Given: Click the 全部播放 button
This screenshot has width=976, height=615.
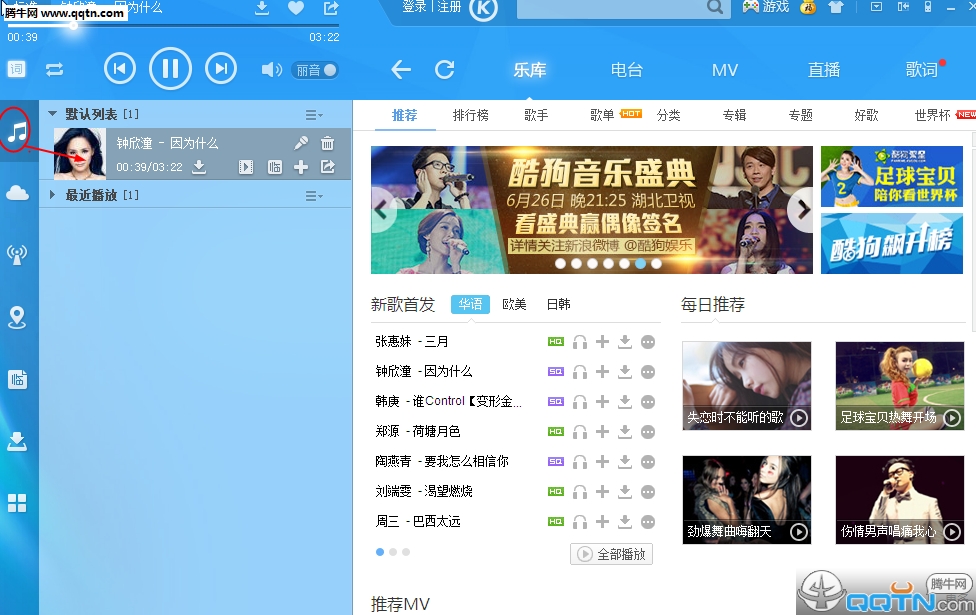Looking at the screenshot, I should [x=611, y=554].
